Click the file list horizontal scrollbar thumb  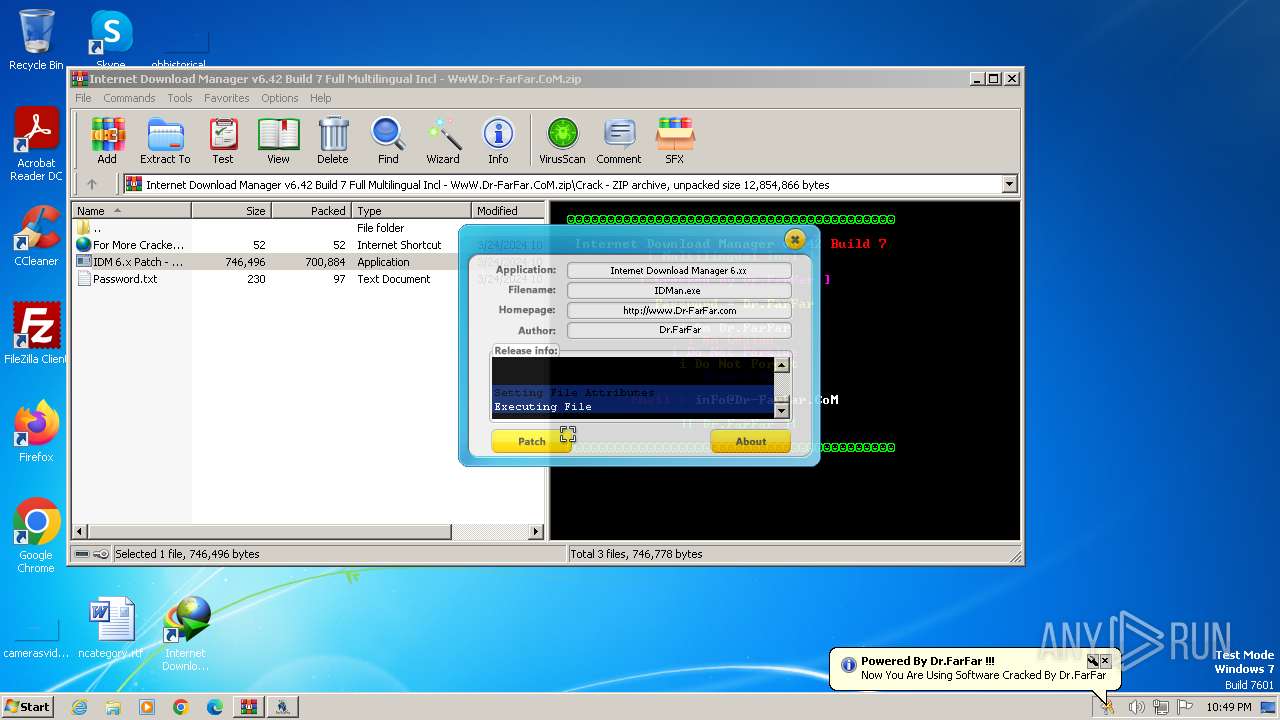click(x=268, y=532)
